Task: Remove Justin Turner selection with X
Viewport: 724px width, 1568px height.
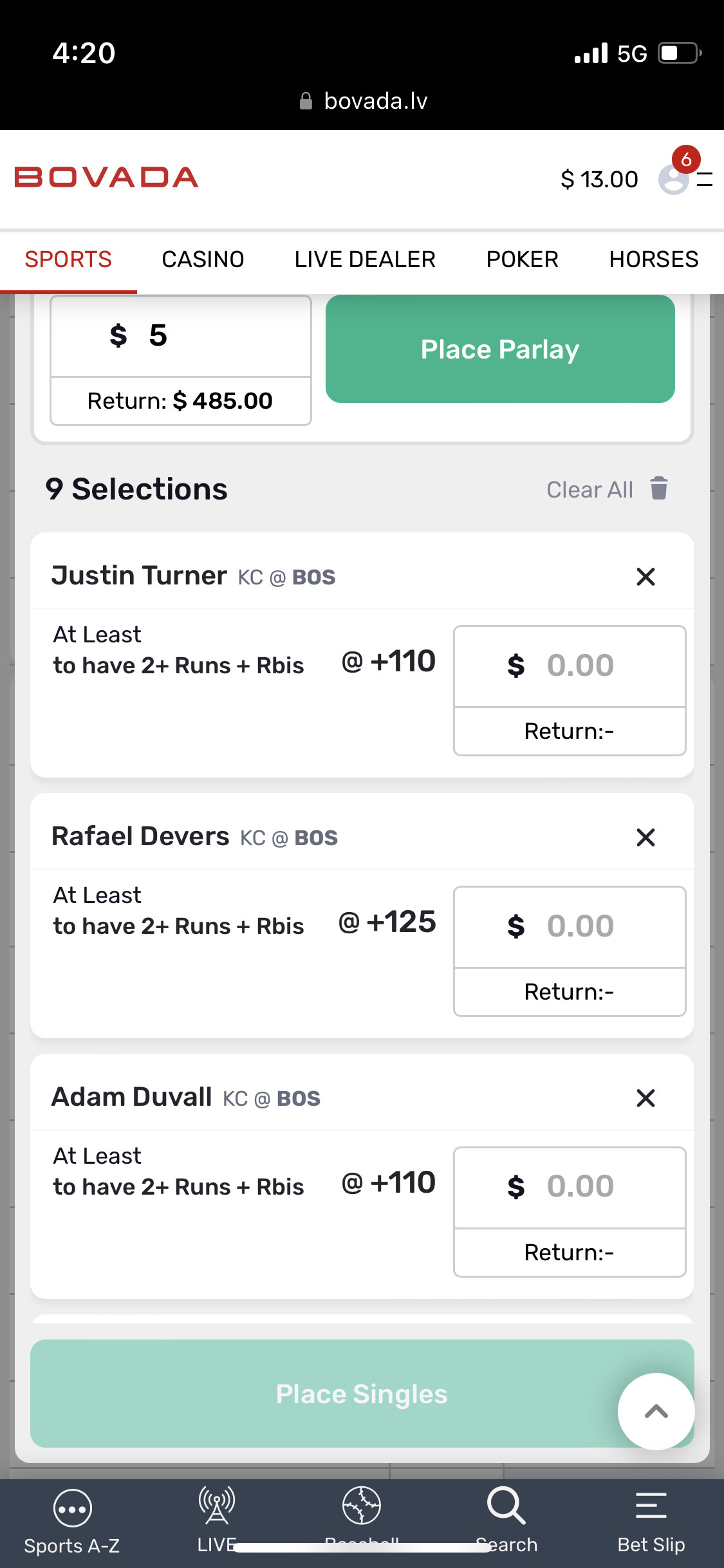Action: 645,577
